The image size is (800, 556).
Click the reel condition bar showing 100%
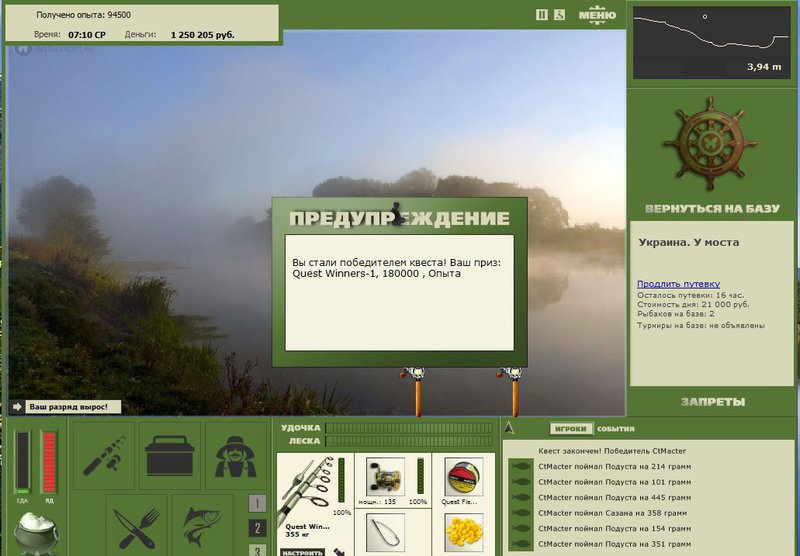[x=420, y=476]
